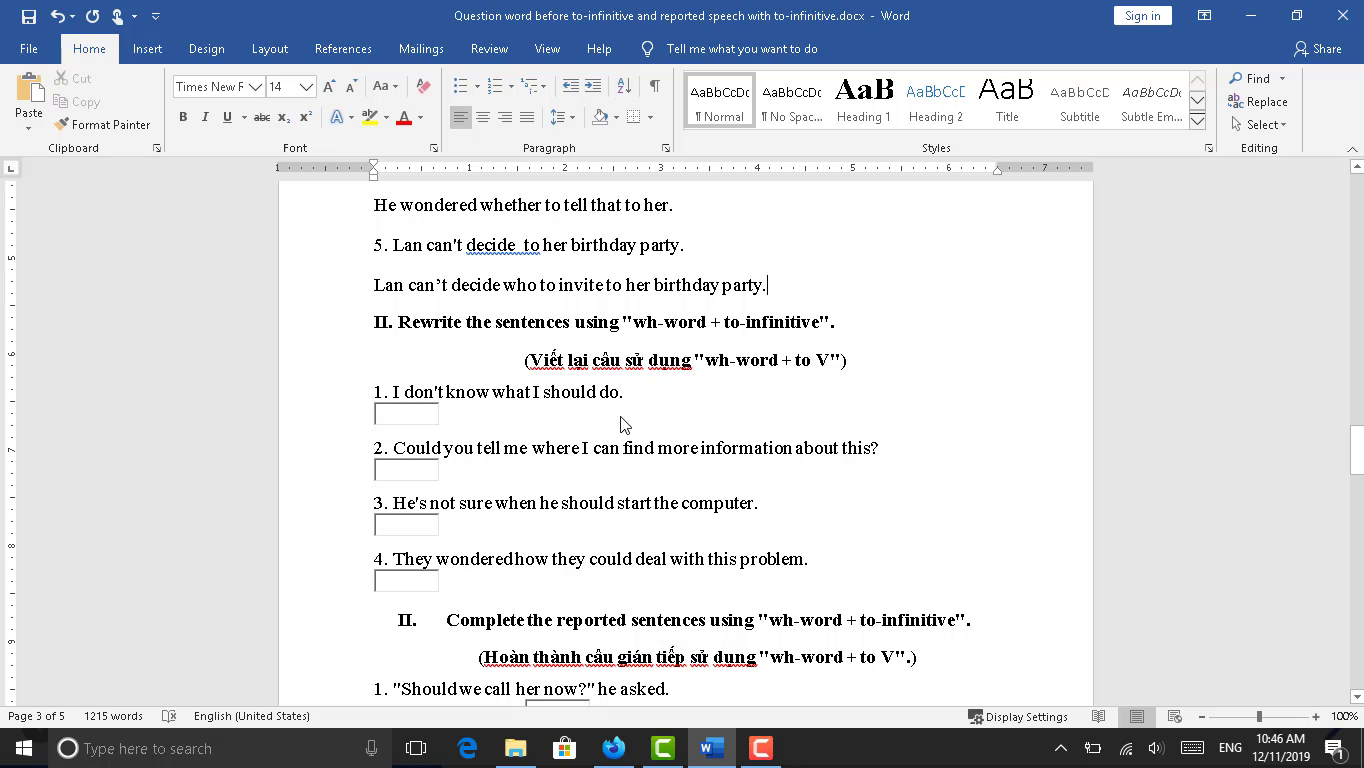Click the Strikethrough icon
This screenshot has height=768, width=1364.
(x=262, y=118)
